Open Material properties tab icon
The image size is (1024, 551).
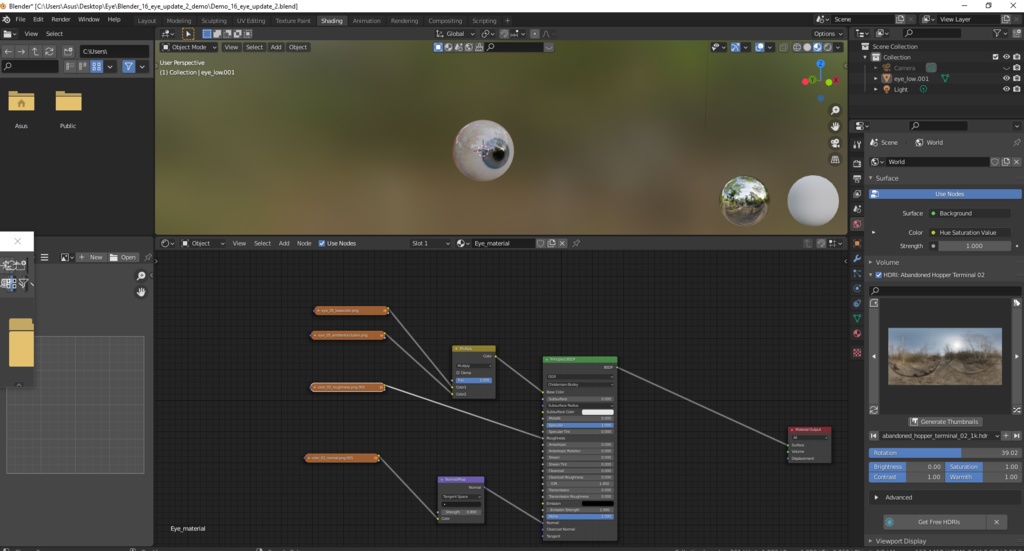click(857, 334)
